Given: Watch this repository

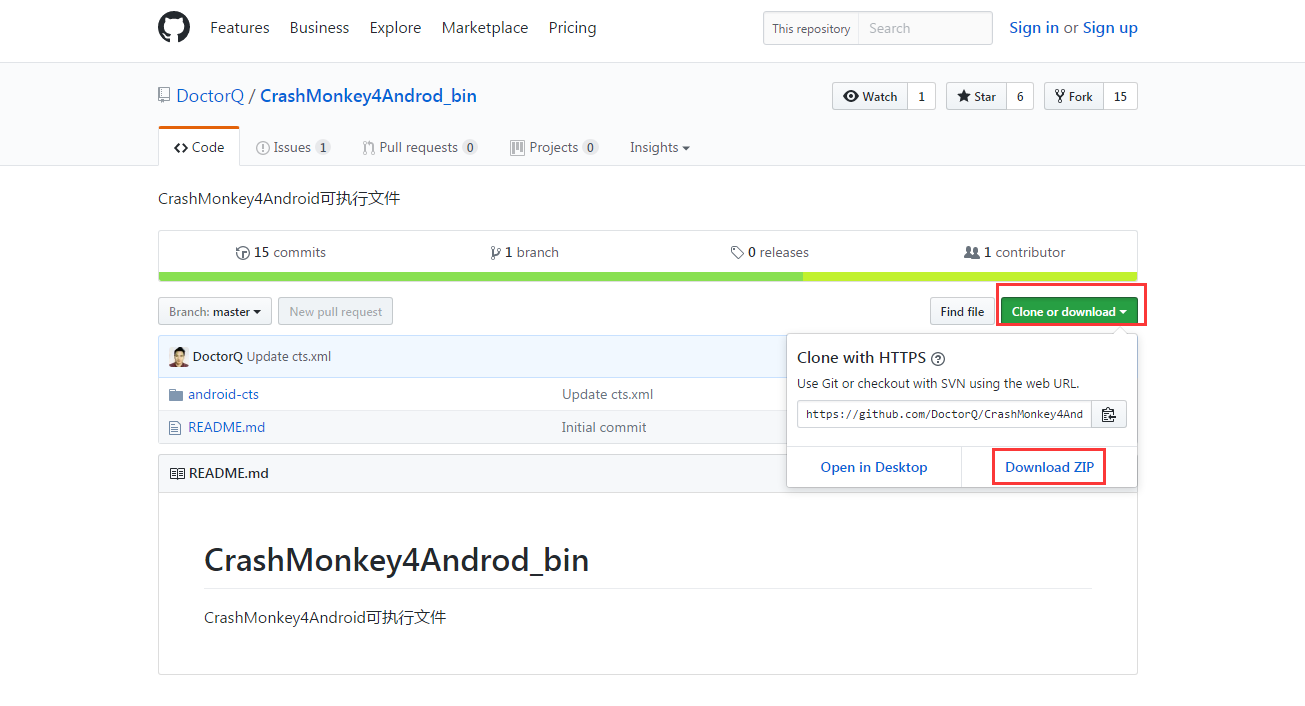Looking at the screenshot, I should pyautogui.click(x=870, y=96).
